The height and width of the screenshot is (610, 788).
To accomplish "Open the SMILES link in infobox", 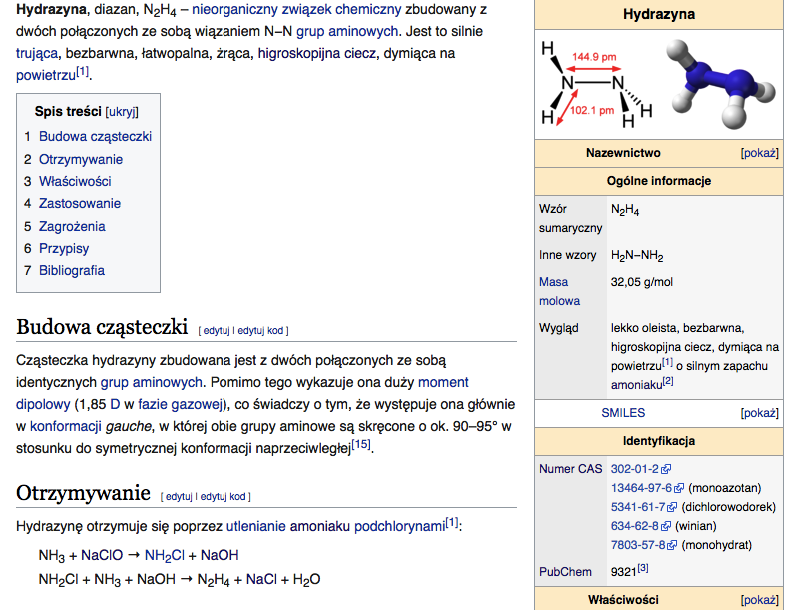I will coord(623,413).
